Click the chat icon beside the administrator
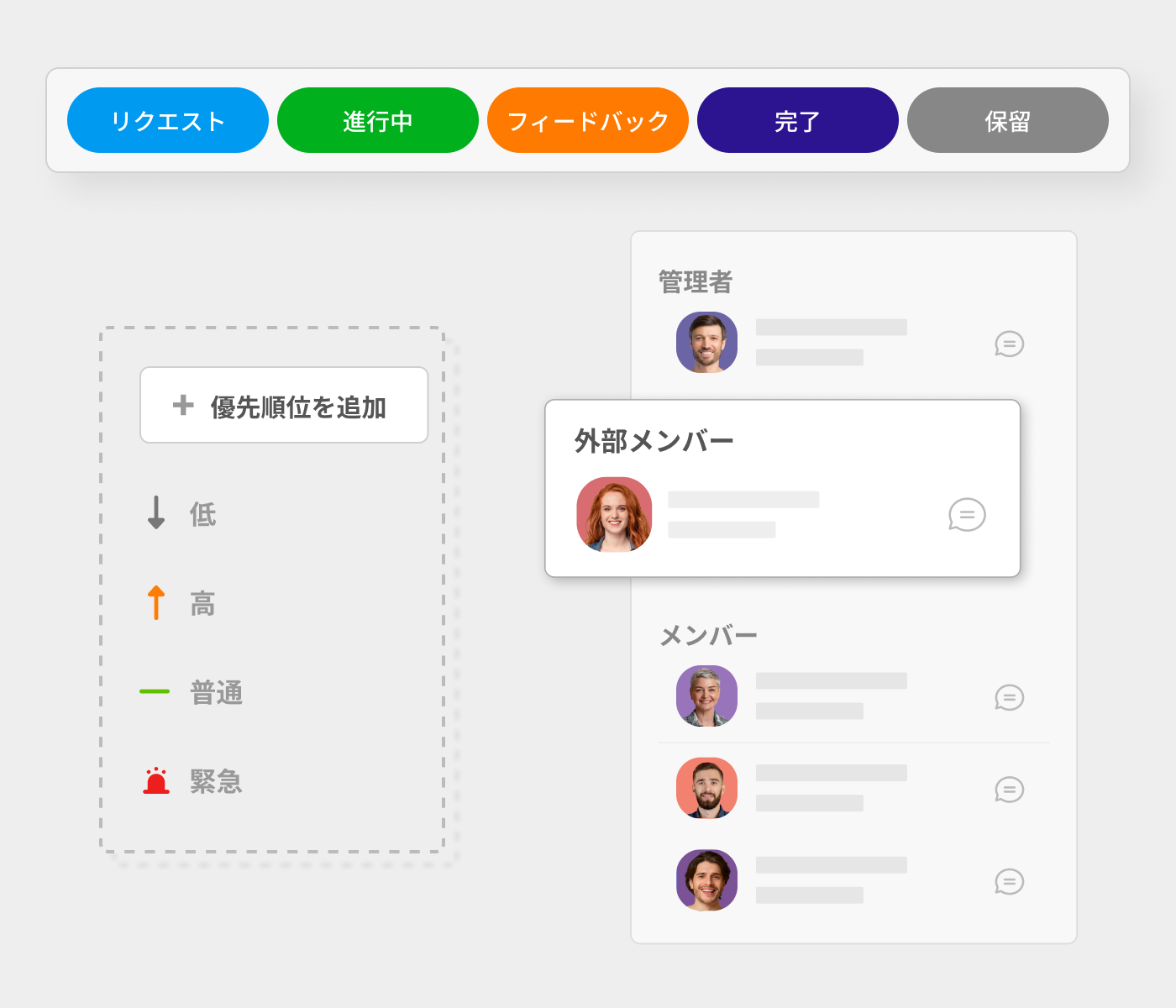Viewport: 1176px width, 1008px height. [x=1009, y=344]
